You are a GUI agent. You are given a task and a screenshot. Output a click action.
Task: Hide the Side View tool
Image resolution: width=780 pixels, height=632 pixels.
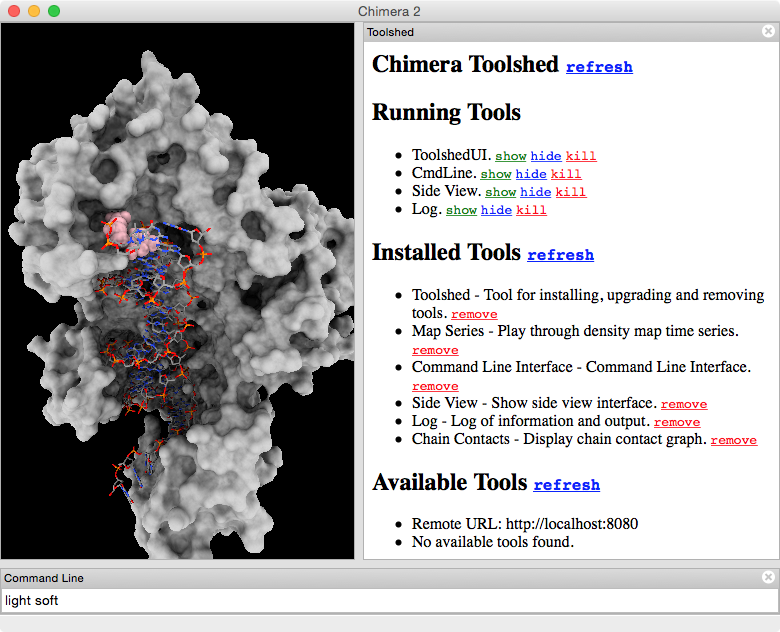(x=536, y=192)
